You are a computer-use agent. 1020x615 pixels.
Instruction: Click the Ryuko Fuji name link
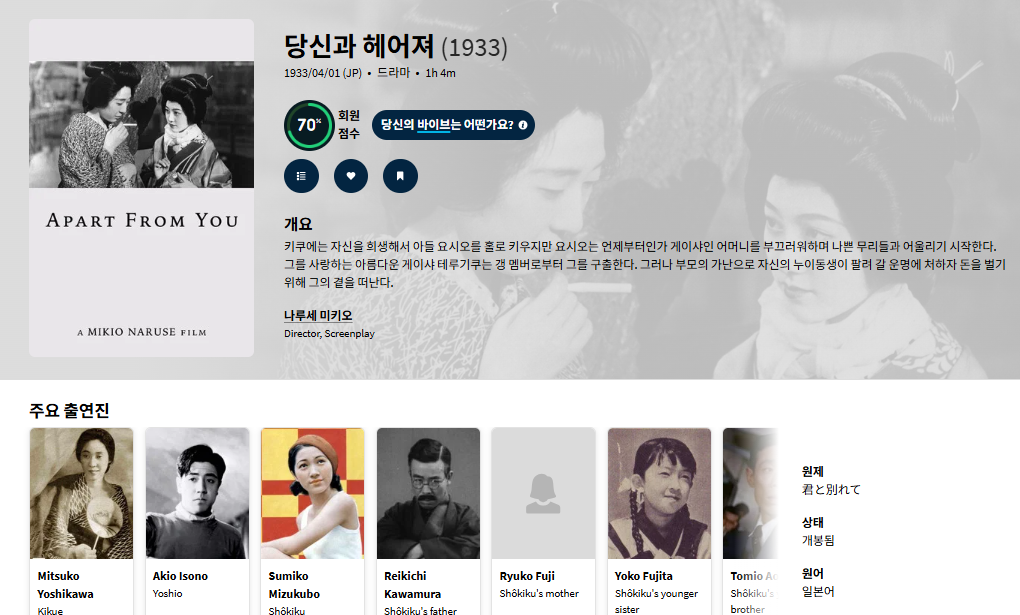point(527,576)
